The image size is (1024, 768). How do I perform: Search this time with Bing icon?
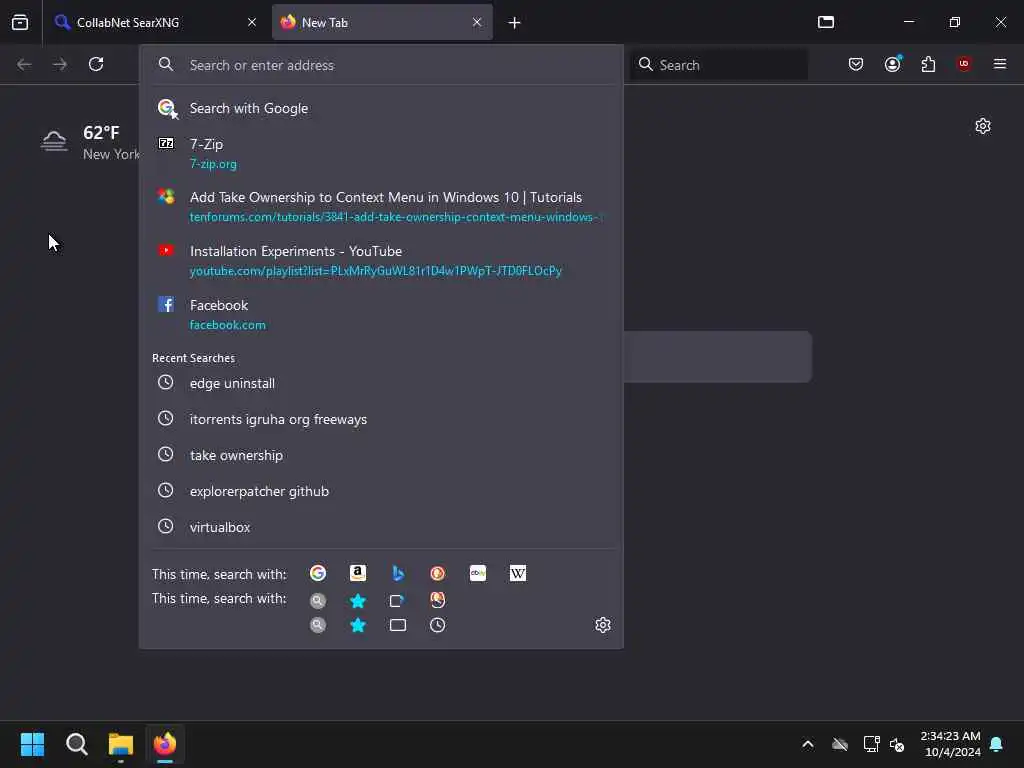[x=398, y=573]
